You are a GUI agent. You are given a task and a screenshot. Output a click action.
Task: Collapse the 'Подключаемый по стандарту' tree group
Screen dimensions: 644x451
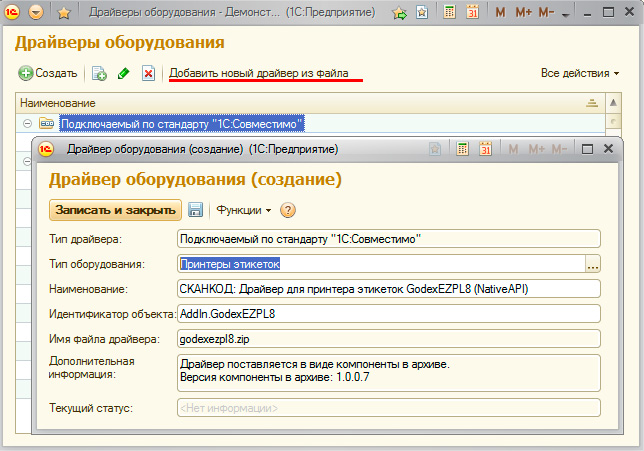[x=26, y=124]
